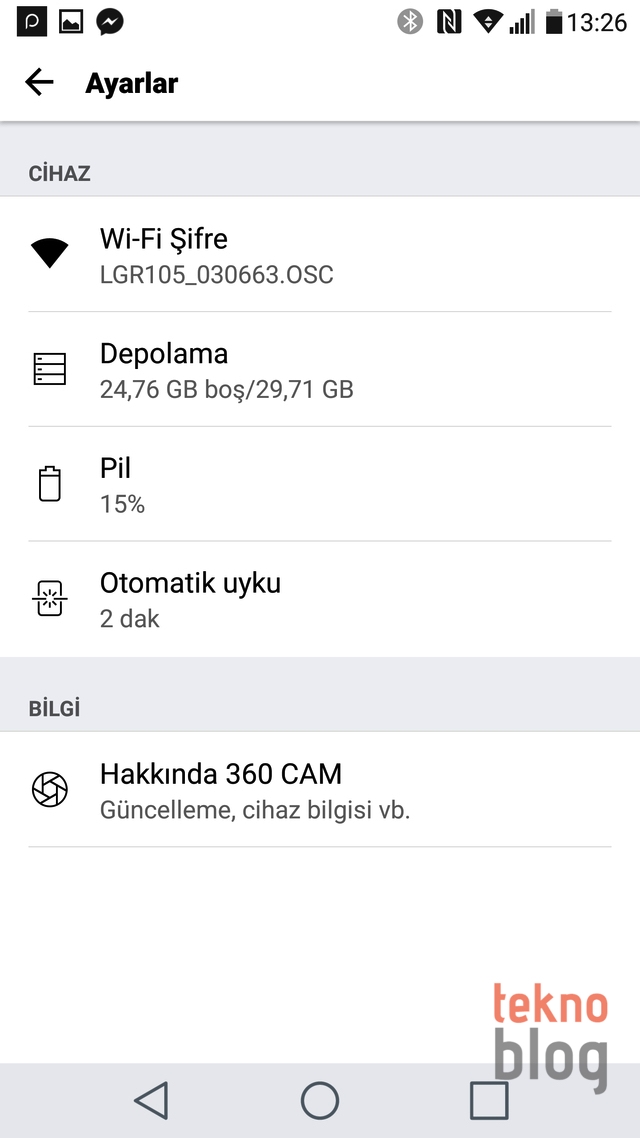Tap the NFC status bar icon
Screen dimensions: 640x1138
(449, 22)
